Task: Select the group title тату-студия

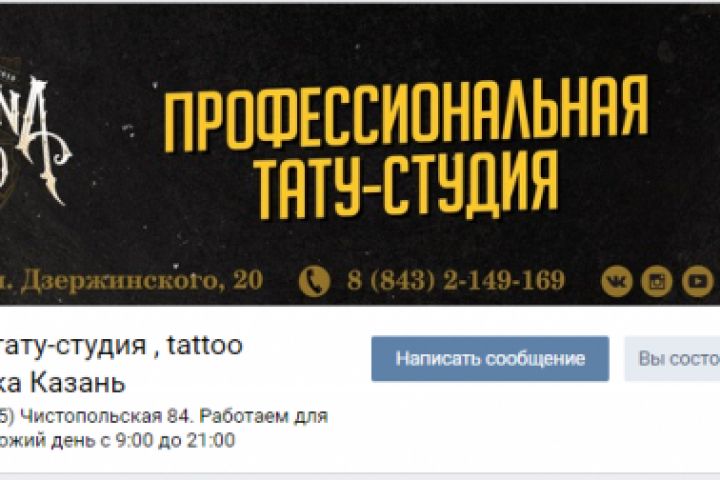Action: tap(73, 345)
